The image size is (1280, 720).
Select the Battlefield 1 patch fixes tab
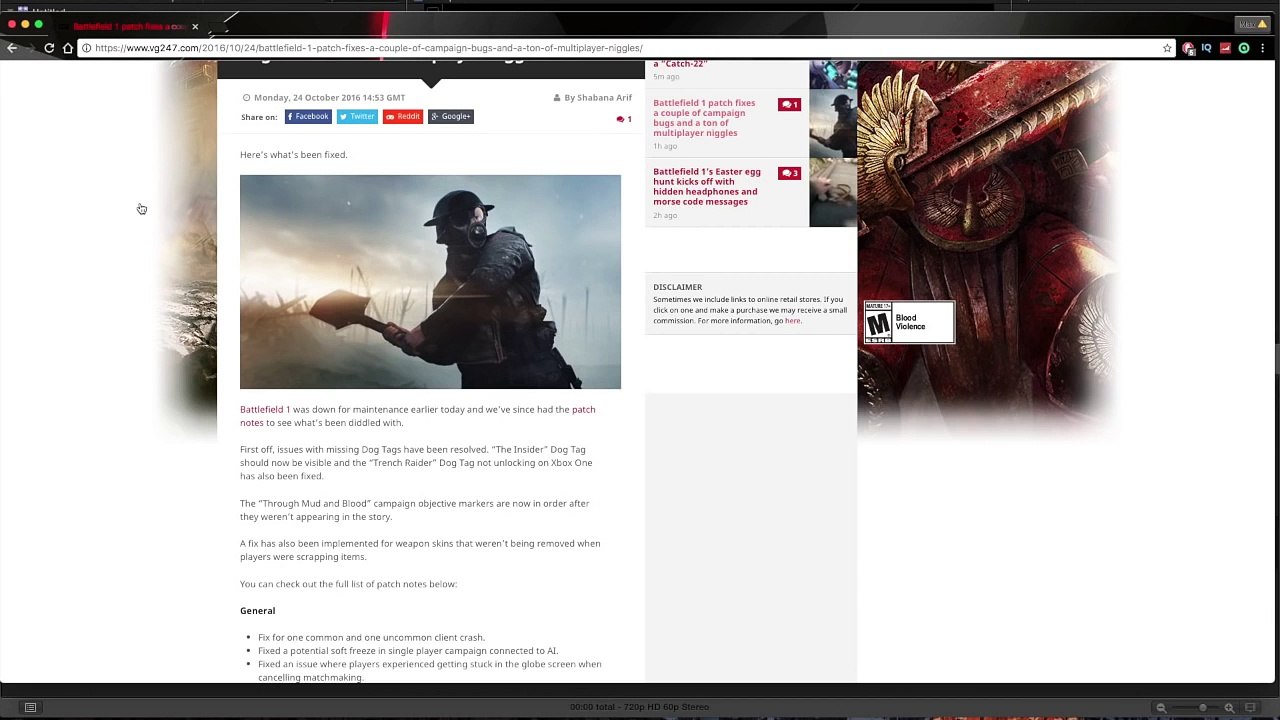click(128, 27)
